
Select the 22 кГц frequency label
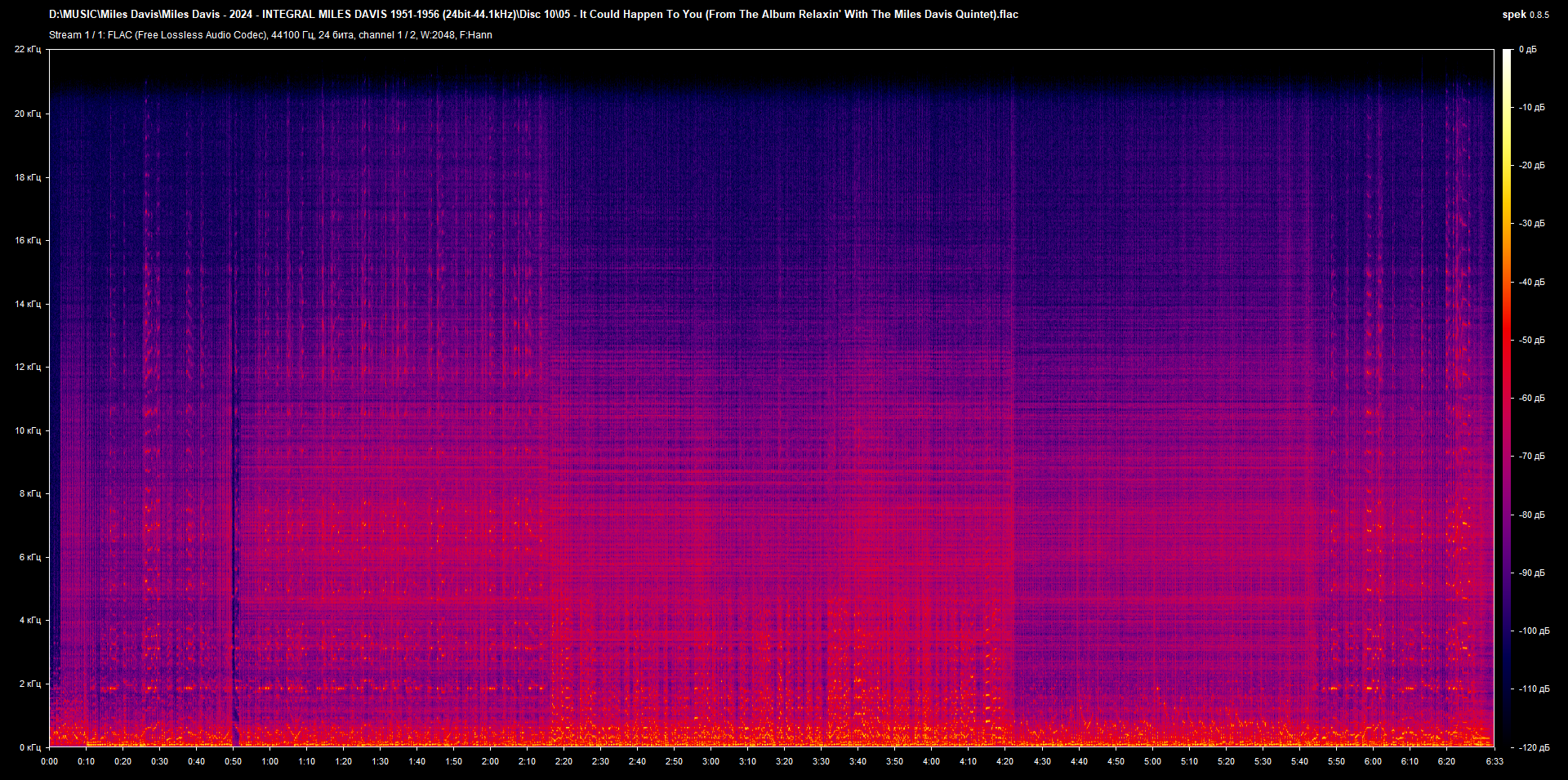click(28, 49)
